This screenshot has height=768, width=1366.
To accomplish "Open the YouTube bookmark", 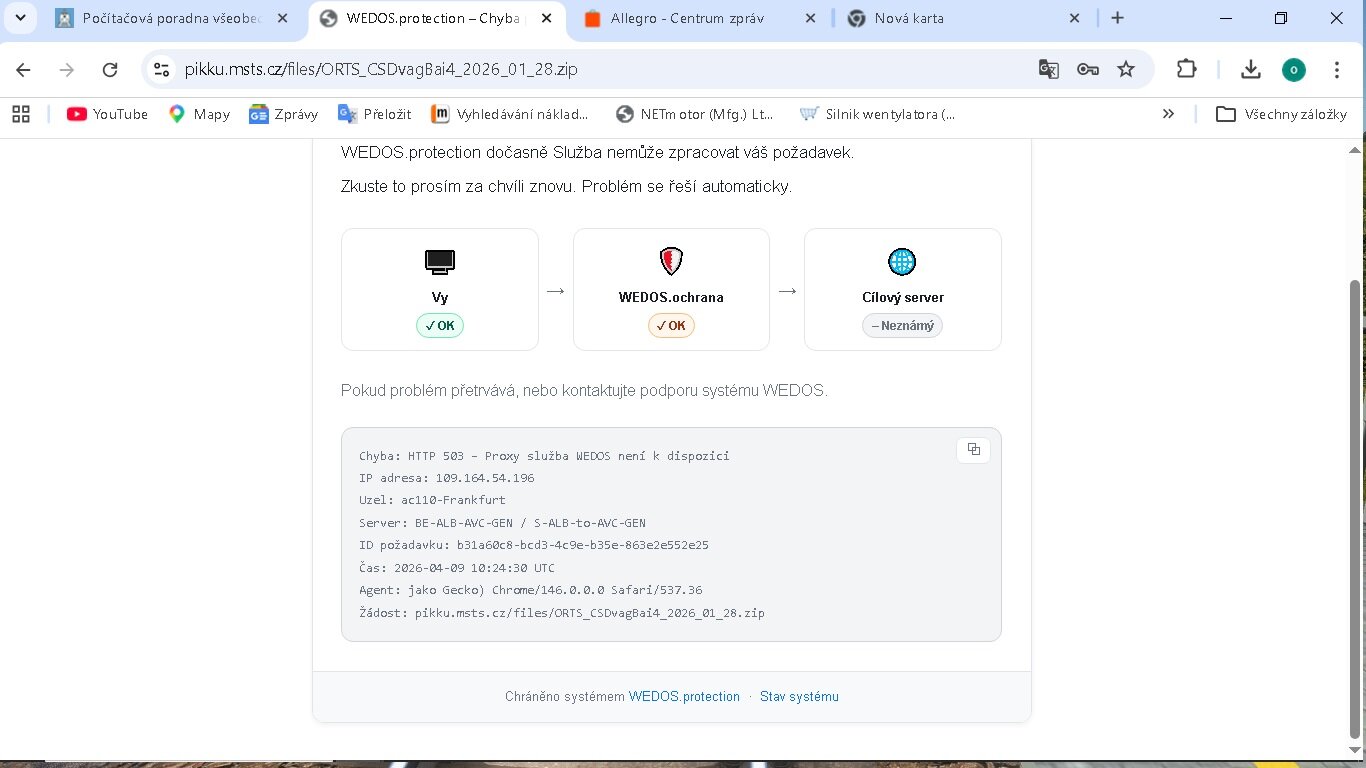I will point(107,114).
